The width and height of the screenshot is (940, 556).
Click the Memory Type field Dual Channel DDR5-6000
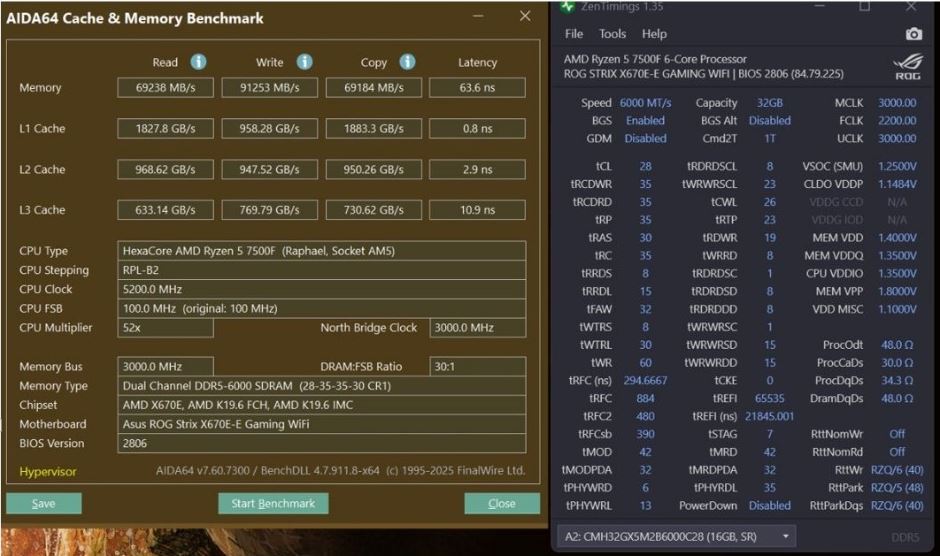(x=322, y=386)
